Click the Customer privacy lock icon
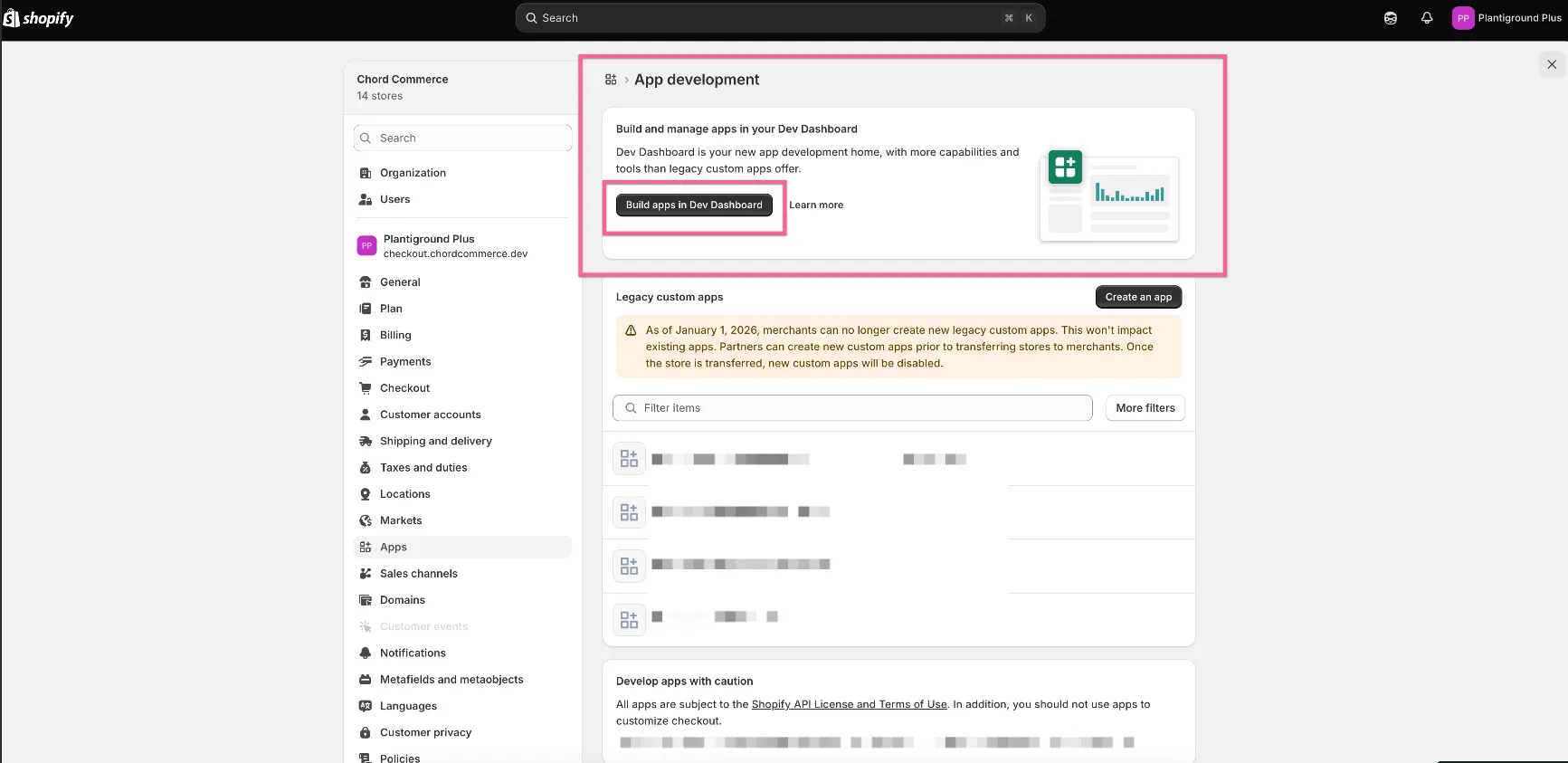Screen dimensions: 1568x763 [x=366, y=732]
